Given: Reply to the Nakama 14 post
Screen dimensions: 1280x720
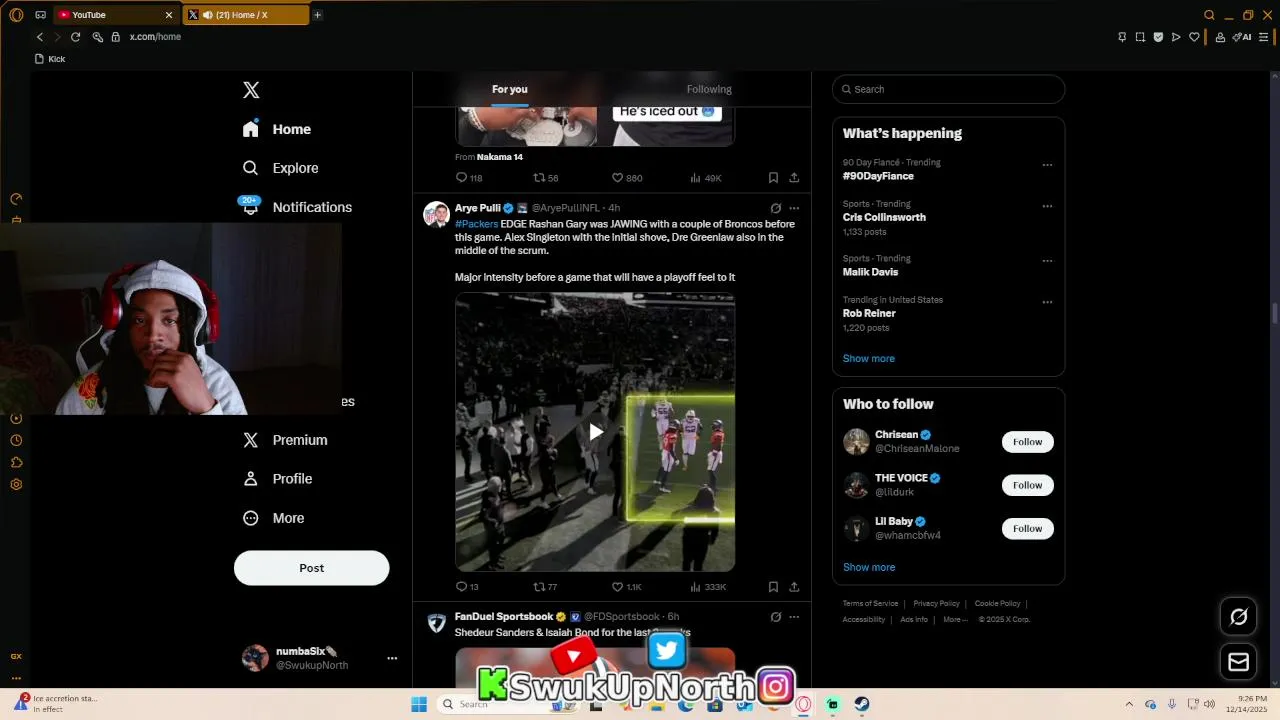Looking at the screenshot, I should 469,178.
